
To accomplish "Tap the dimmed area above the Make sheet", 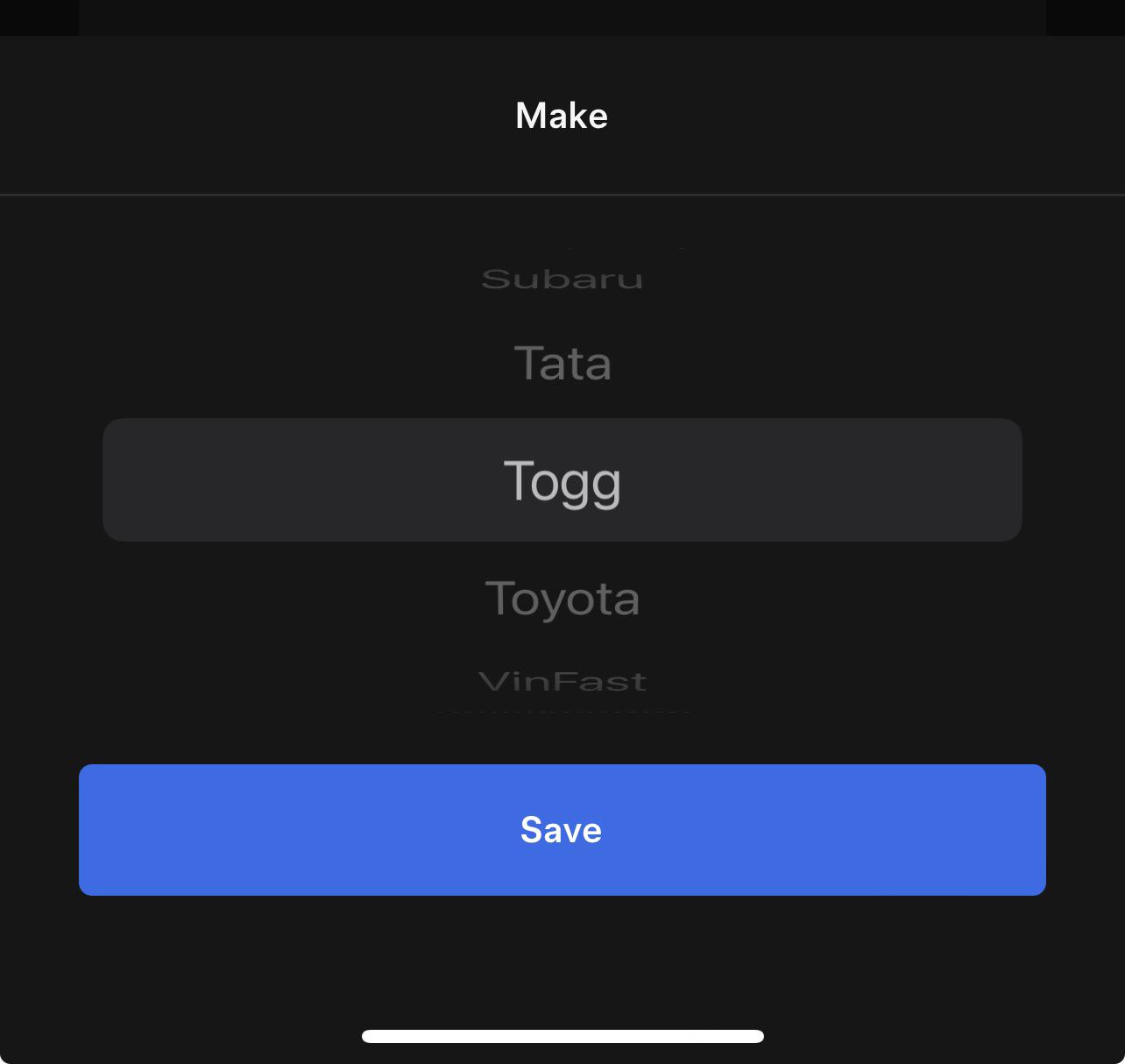I will [562, 16].
